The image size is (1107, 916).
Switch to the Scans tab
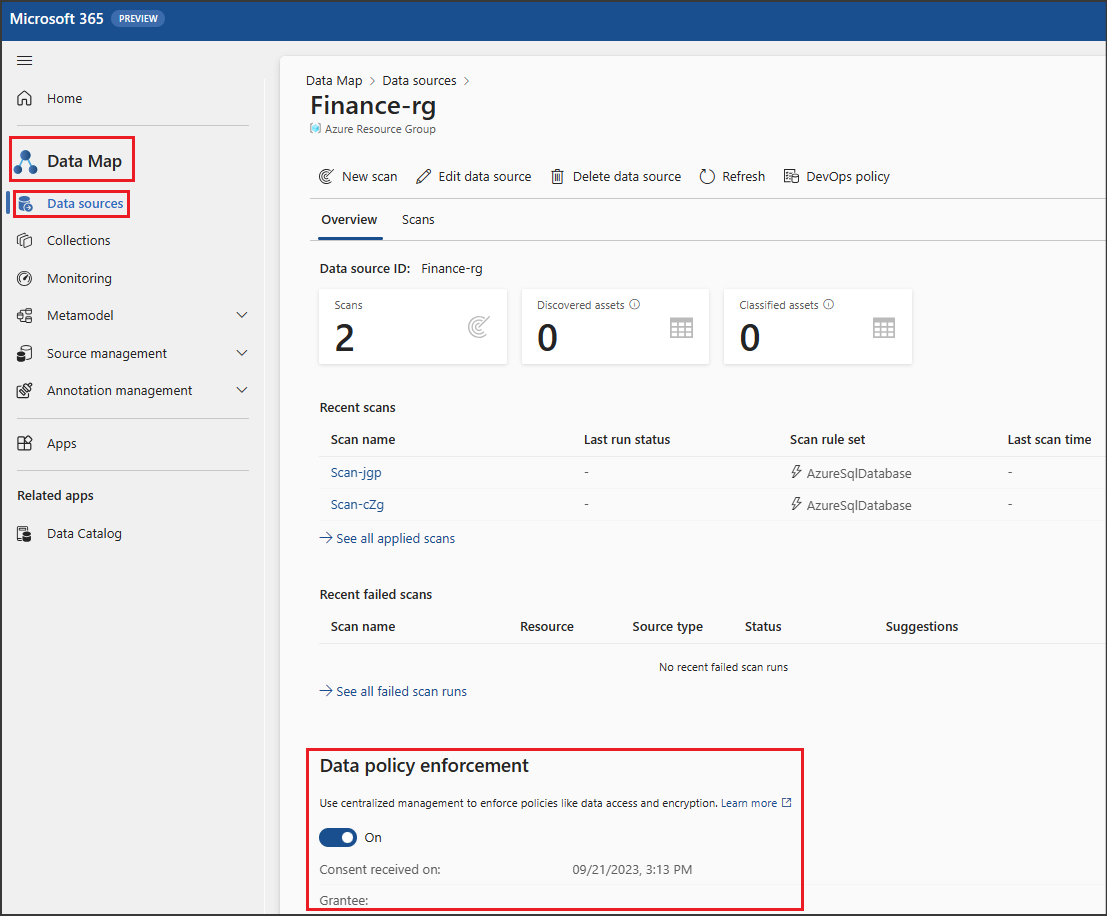418,219
